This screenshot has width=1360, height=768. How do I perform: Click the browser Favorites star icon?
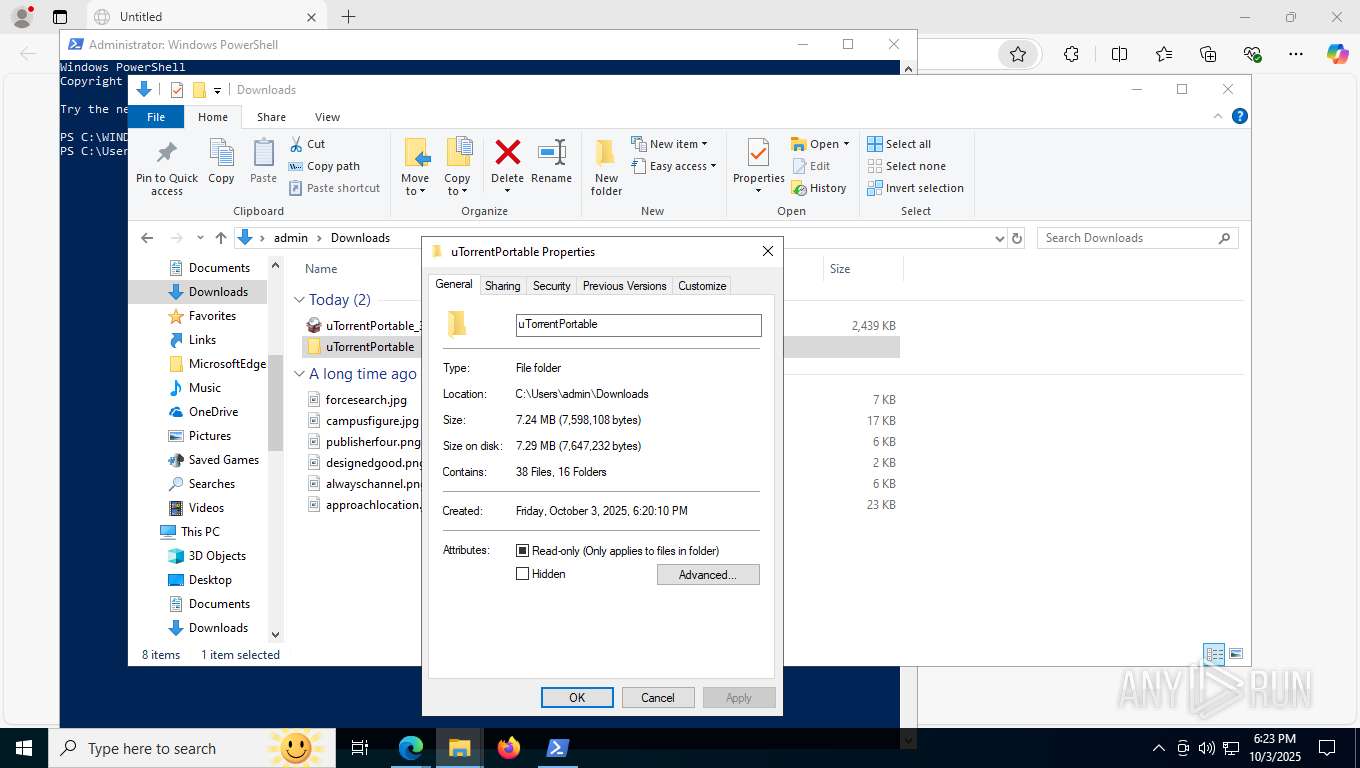(1017, 54)
